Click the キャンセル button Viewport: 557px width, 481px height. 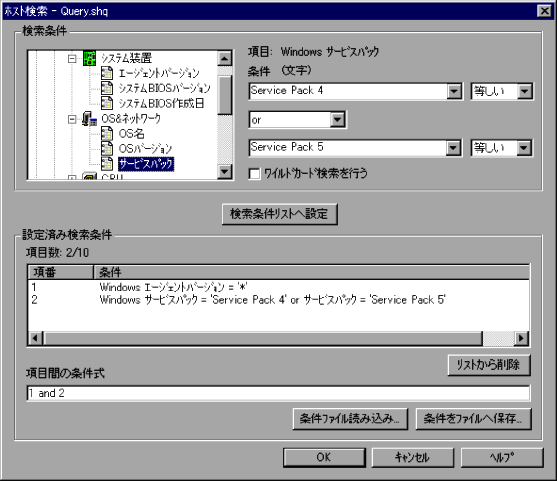click(412, 457)
